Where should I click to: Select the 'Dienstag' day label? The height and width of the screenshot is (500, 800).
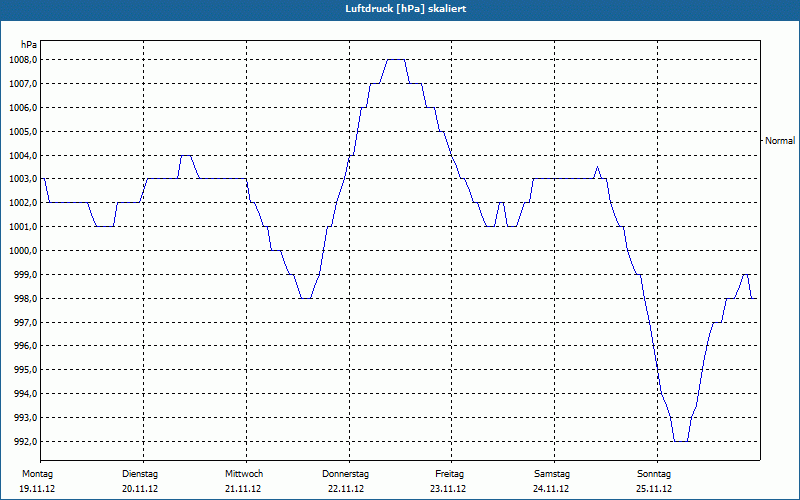[x=140, y=474]
